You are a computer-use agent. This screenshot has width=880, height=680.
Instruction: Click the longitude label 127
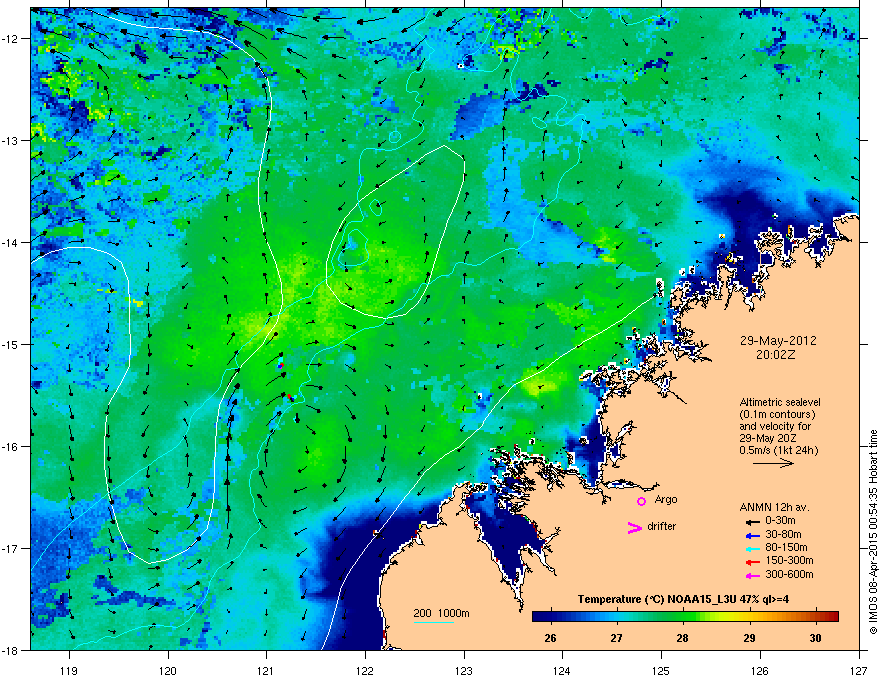click(x=859, y=670)
